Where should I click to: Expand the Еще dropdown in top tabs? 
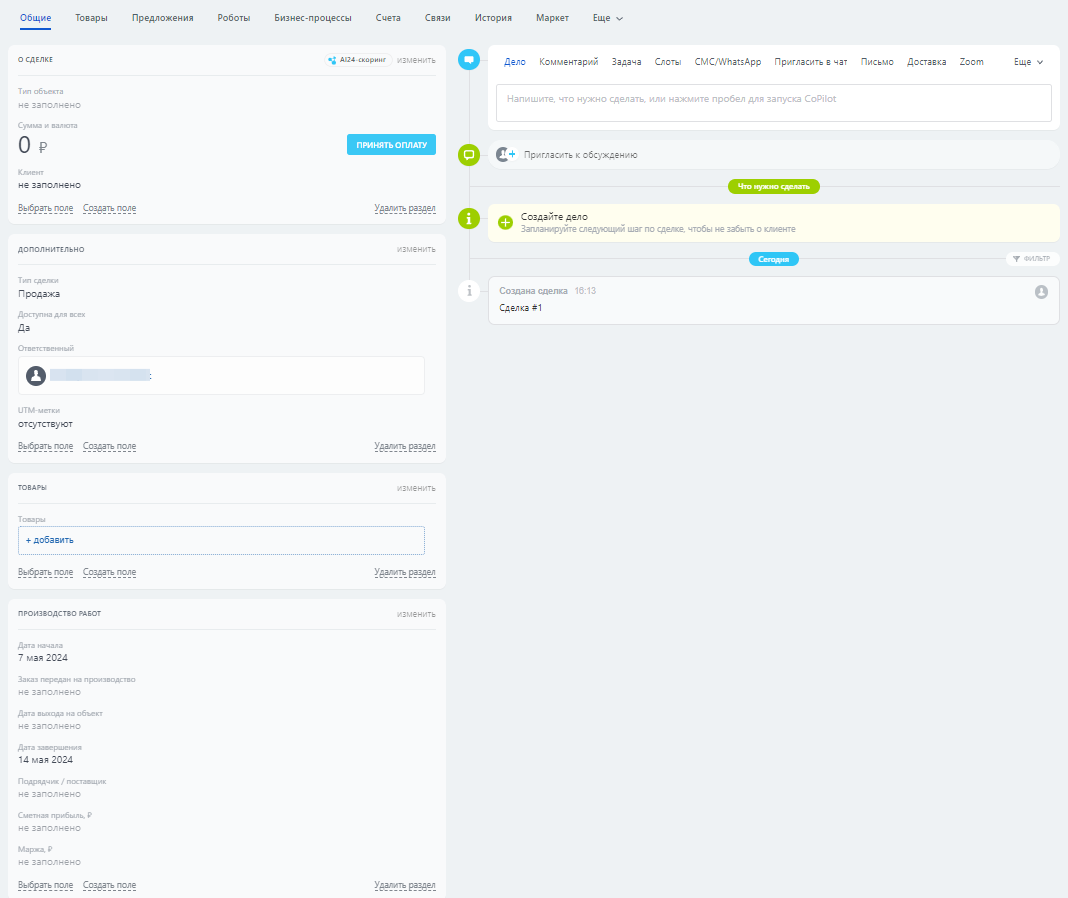tap(607, 18)
